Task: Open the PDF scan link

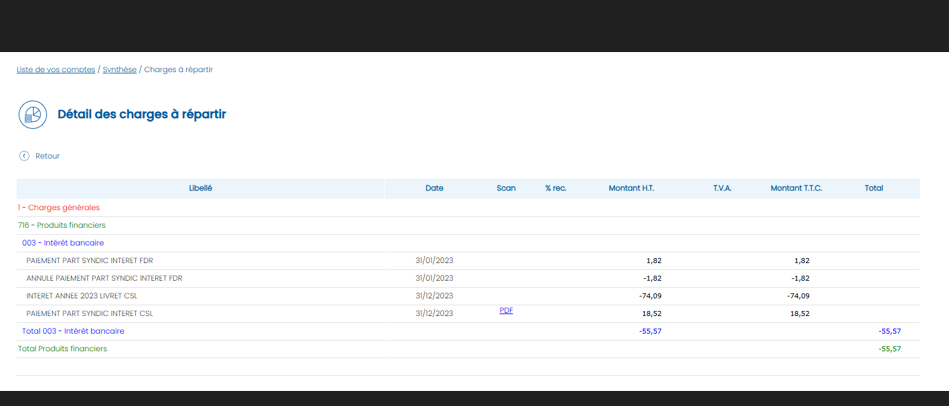Action: coord(506,310)
